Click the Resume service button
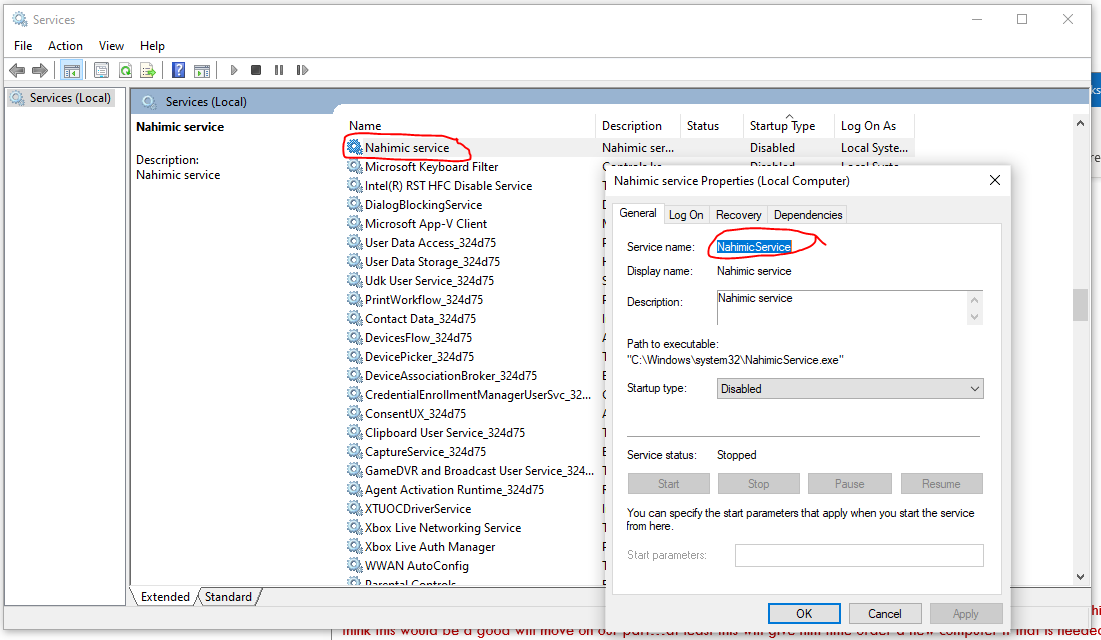This screenshot has height=640, width=1101. pos(941,483)
